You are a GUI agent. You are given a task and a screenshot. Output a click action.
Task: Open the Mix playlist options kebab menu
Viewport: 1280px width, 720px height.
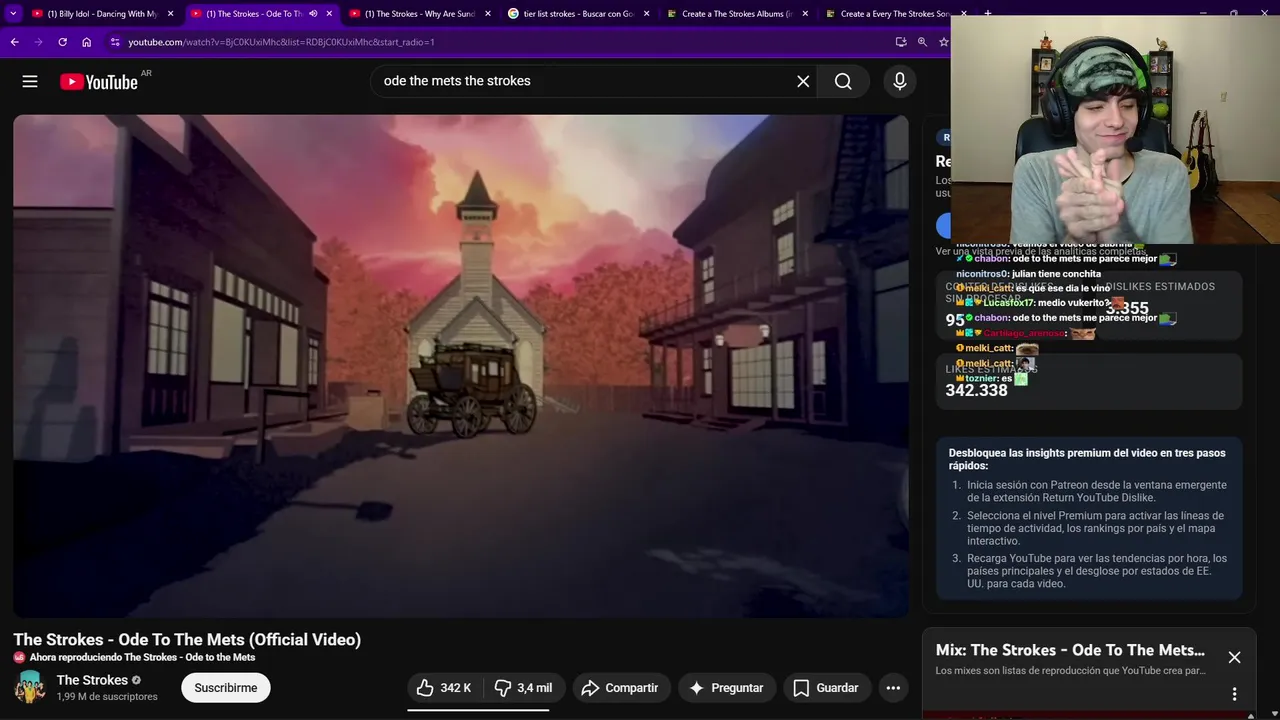1234,694
